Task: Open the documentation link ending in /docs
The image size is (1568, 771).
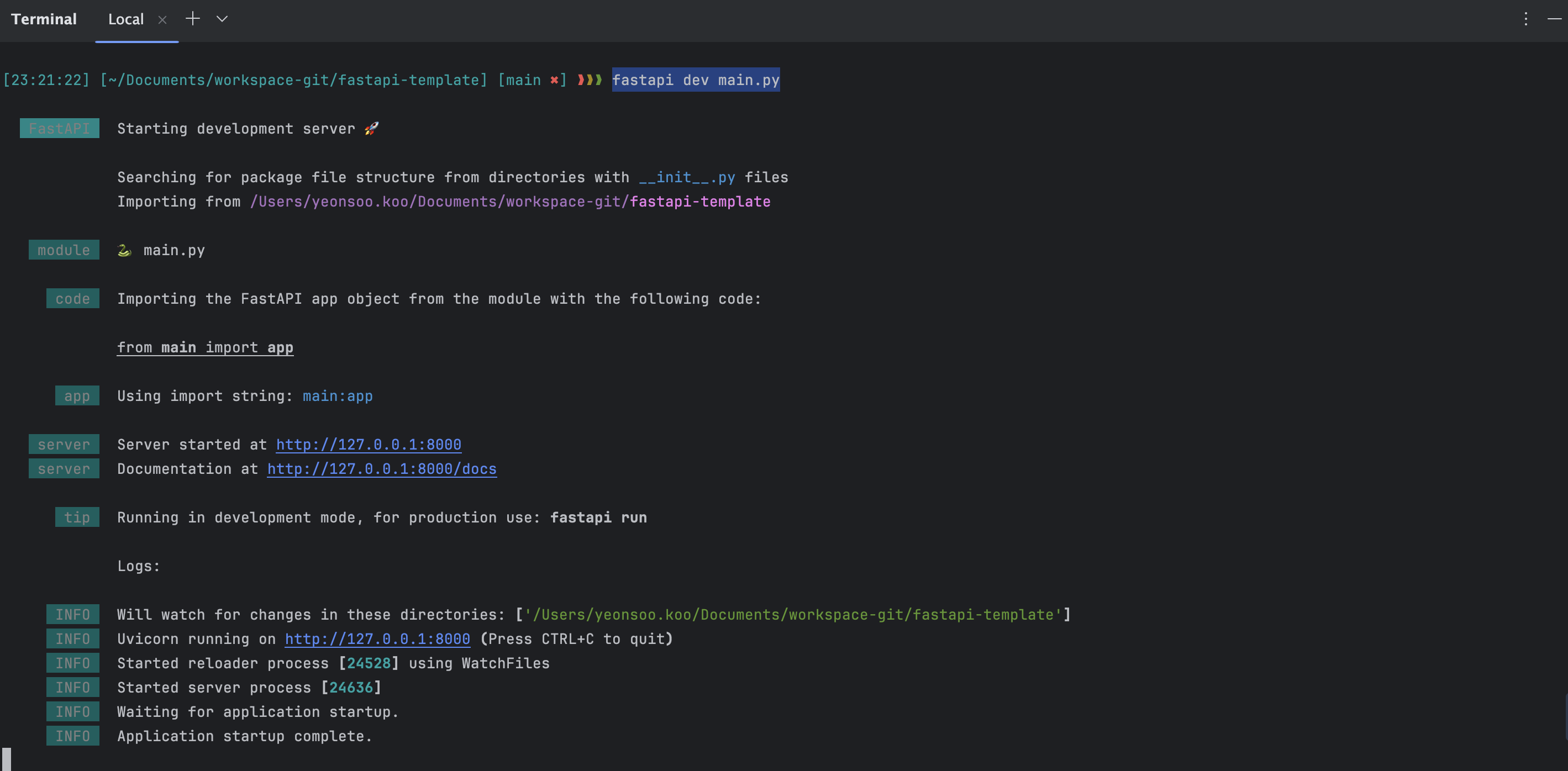Action: [382, 469]
